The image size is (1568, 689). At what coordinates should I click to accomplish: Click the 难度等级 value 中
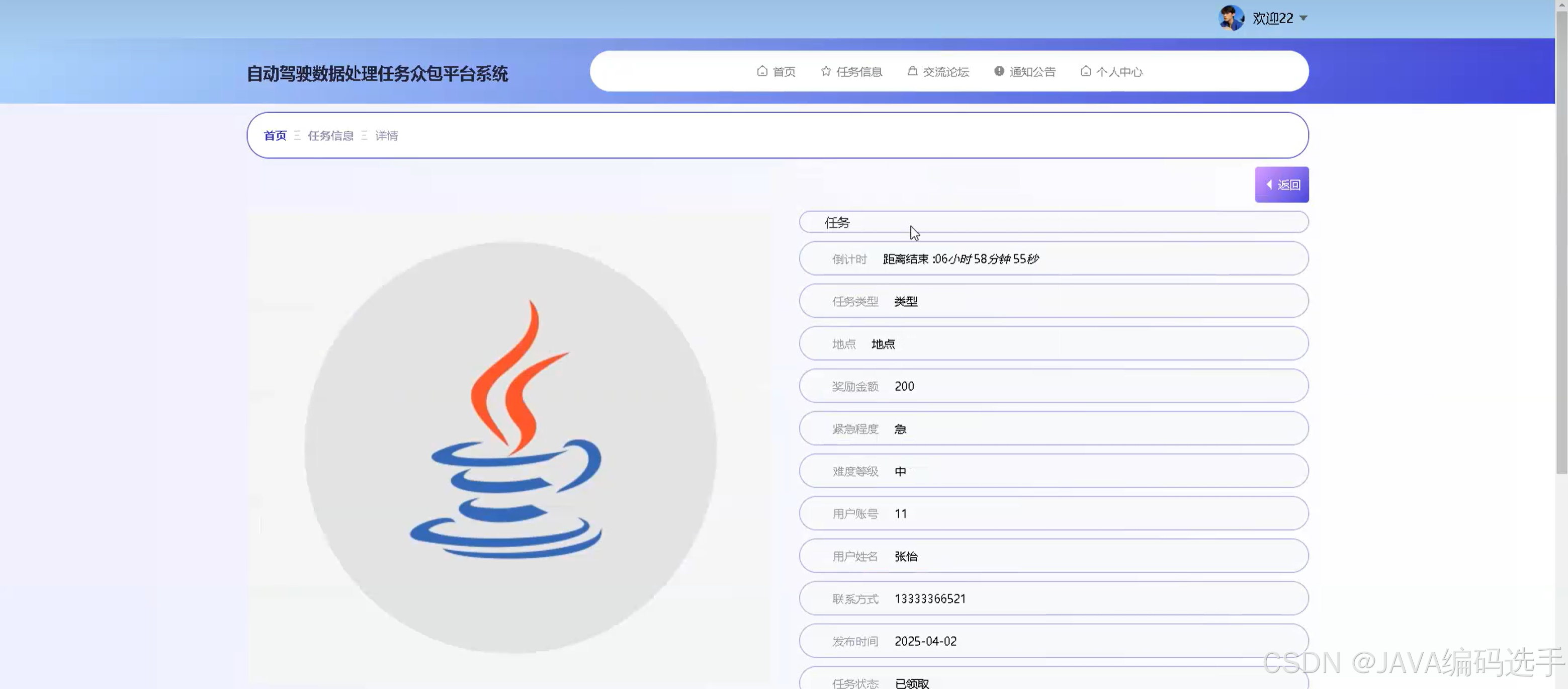900,472
